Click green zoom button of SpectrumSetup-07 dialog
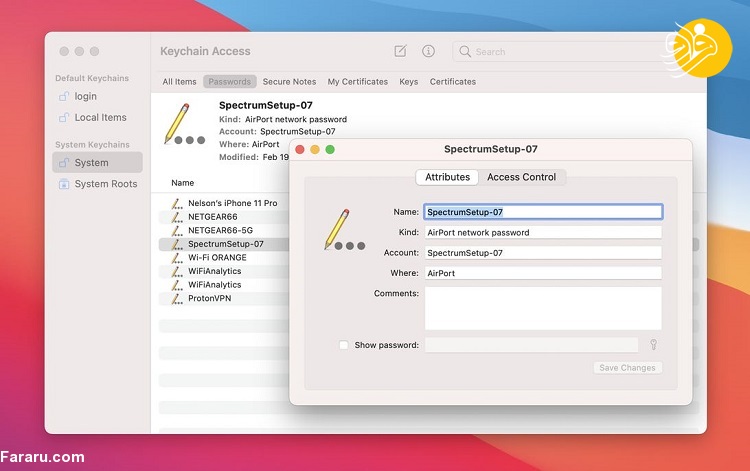Image resolution: width=750 pixels, height=471 pixels. [x=330, y=150]
